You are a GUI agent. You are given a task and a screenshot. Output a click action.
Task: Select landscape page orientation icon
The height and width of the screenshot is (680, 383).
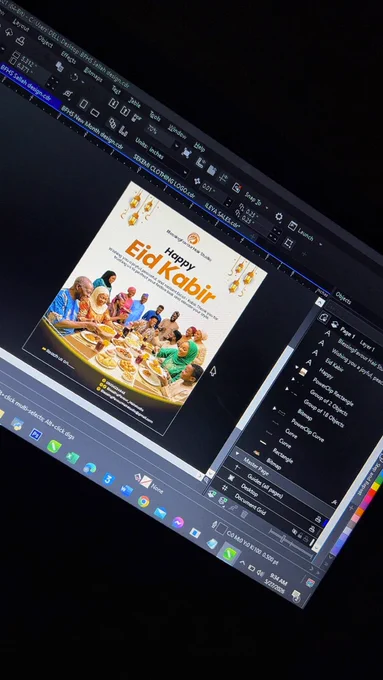pos(95,113)
